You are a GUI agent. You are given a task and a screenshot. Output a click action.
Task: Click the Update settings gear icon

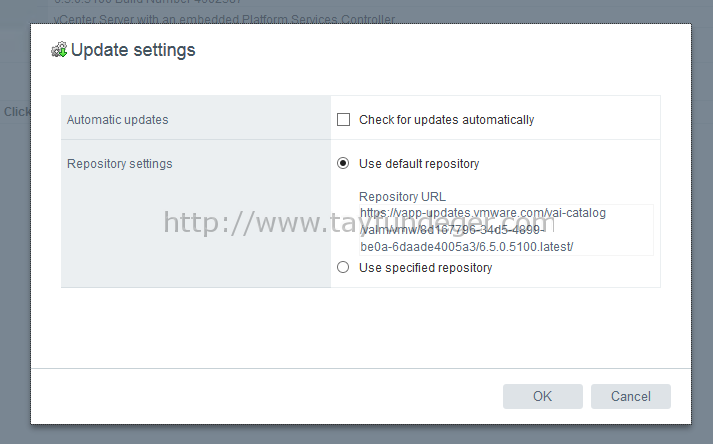59,50
